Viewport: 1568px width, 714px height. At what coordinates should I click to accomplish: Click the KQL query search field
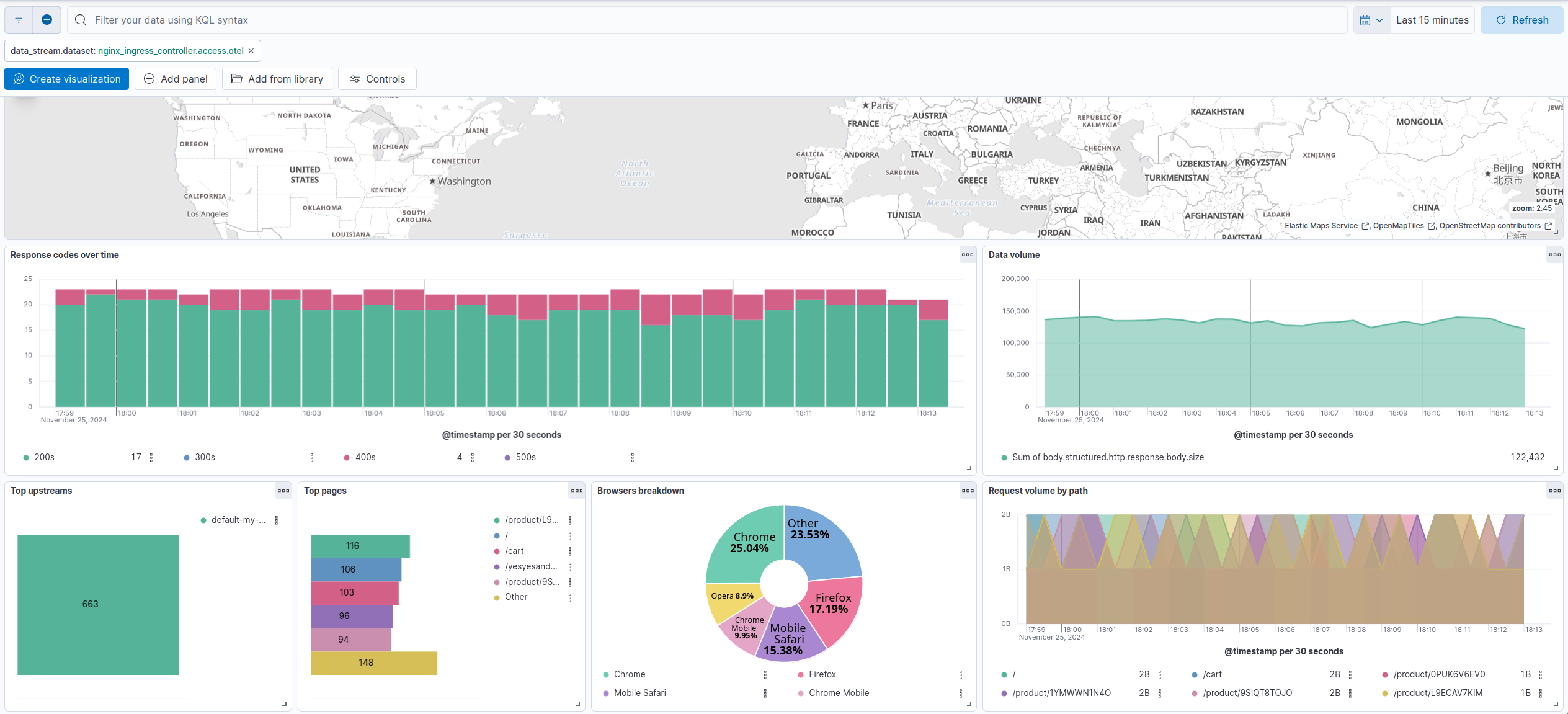tap(707, 20)
